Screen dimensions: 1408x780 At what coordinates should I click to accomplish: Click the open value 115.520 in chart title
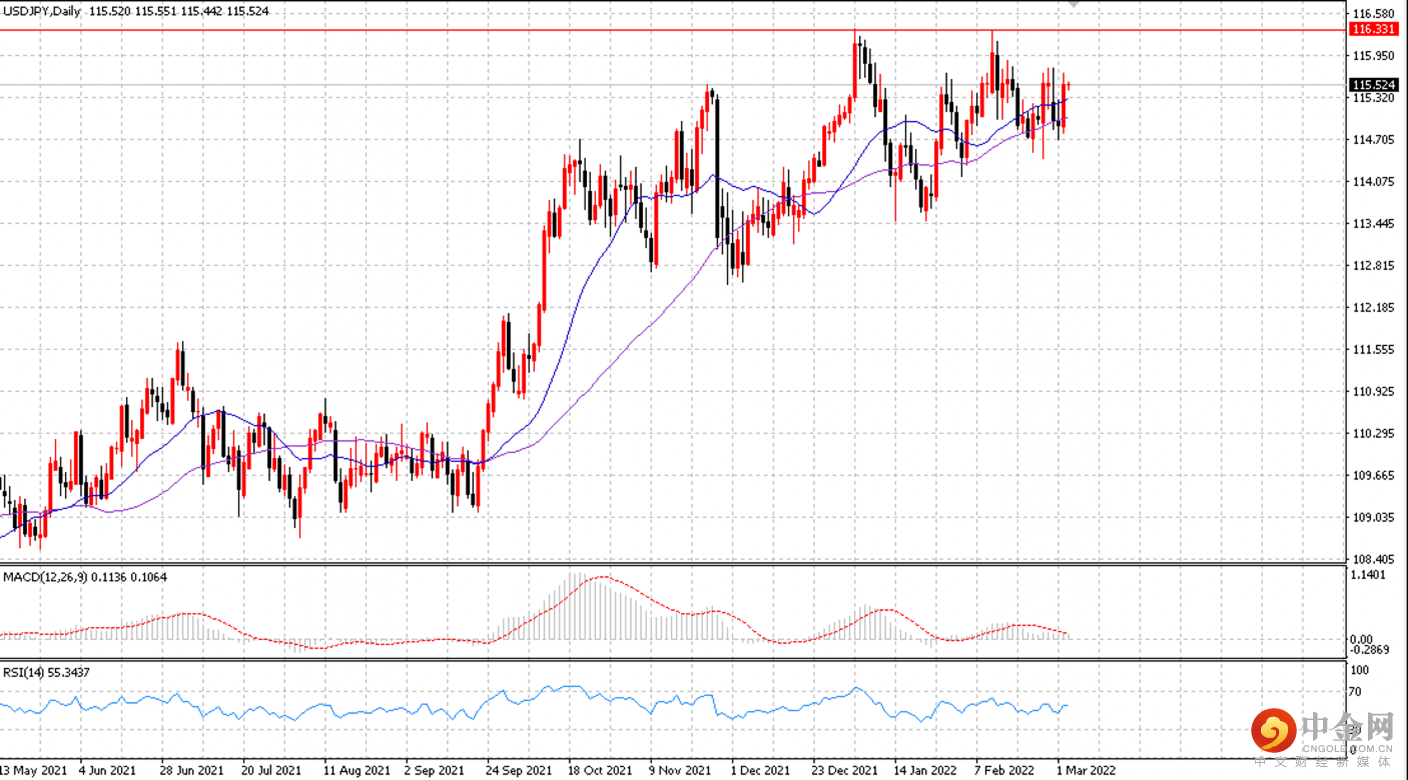point(109,10)
